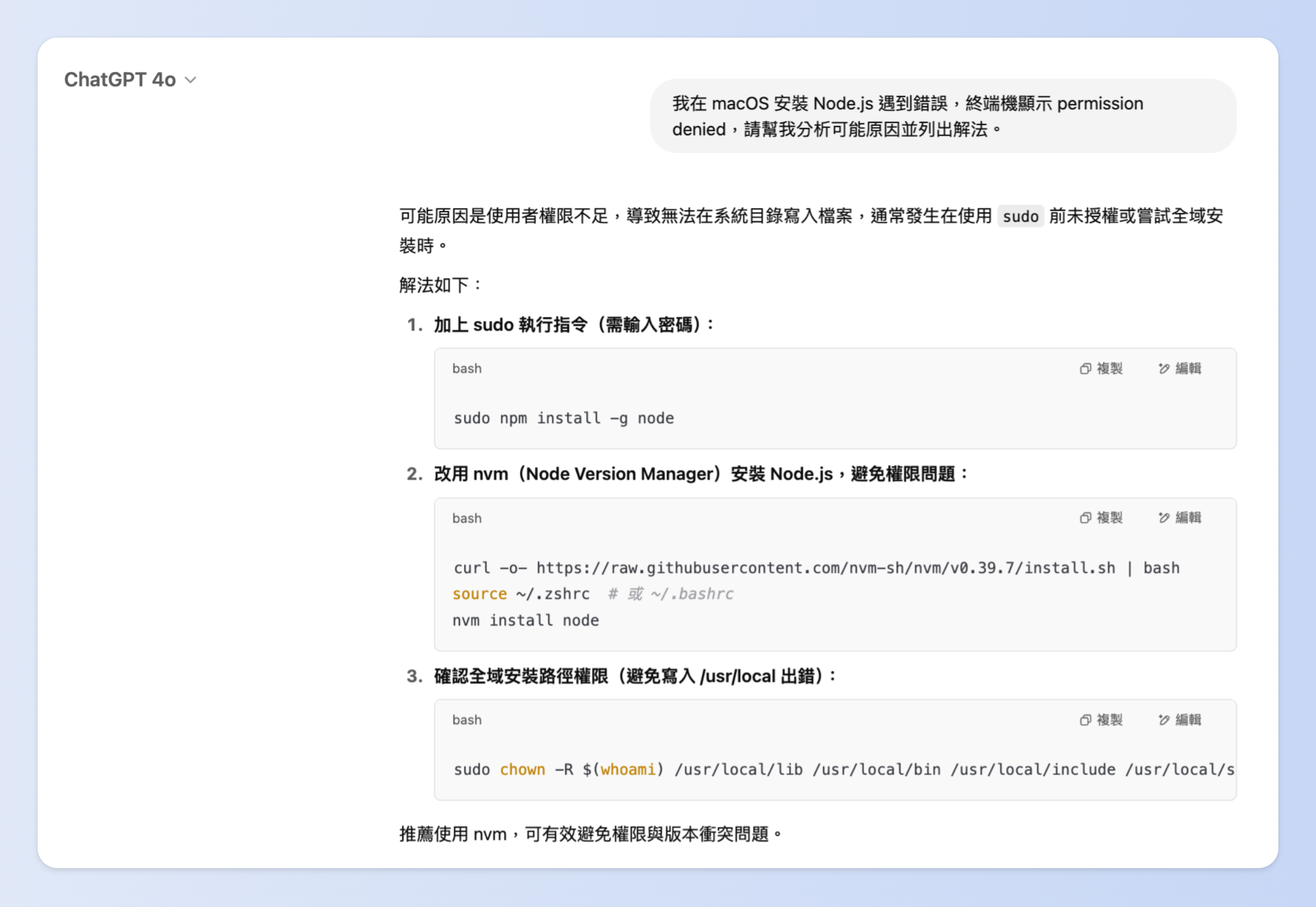Image resolution: width=1316 pixels, height=907 pixels.
Task: Click the bash label of the first code block
Action: [466, 369]
